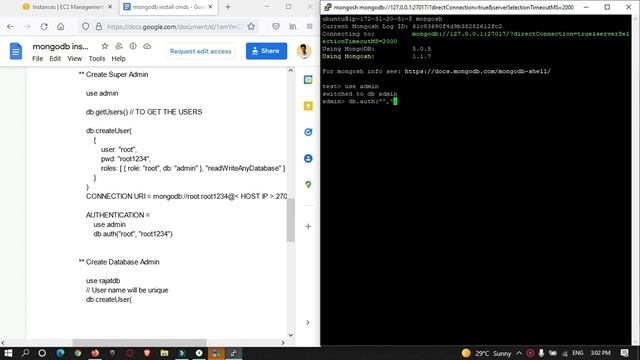
Task: Click the blue Share button
Action: pos(266,51)
